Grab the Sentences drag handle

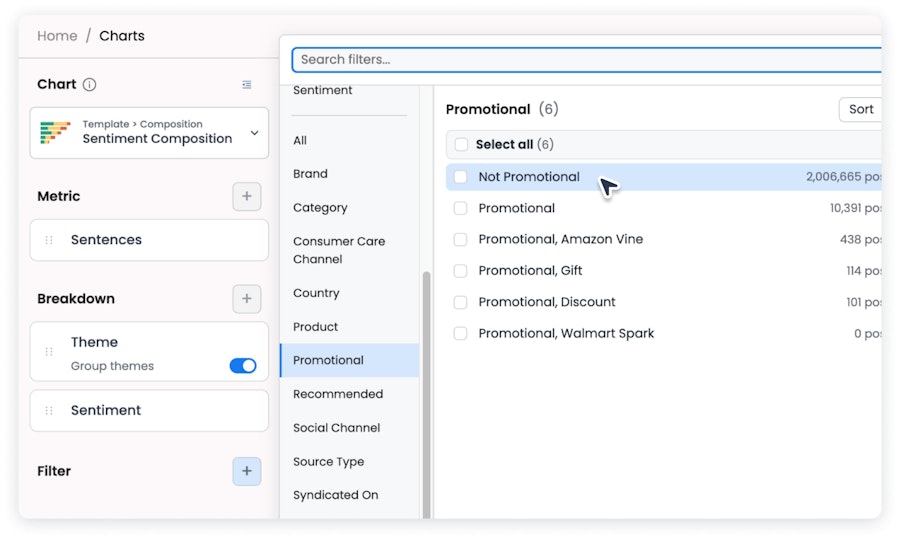pos(49,240)
